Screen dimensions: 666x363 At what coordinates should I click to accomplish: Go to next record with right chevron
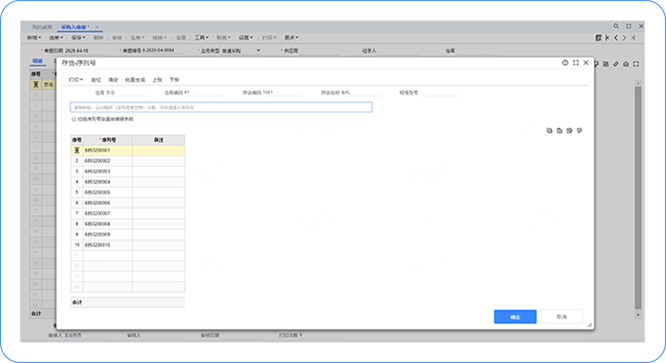(x=624, y=38)
